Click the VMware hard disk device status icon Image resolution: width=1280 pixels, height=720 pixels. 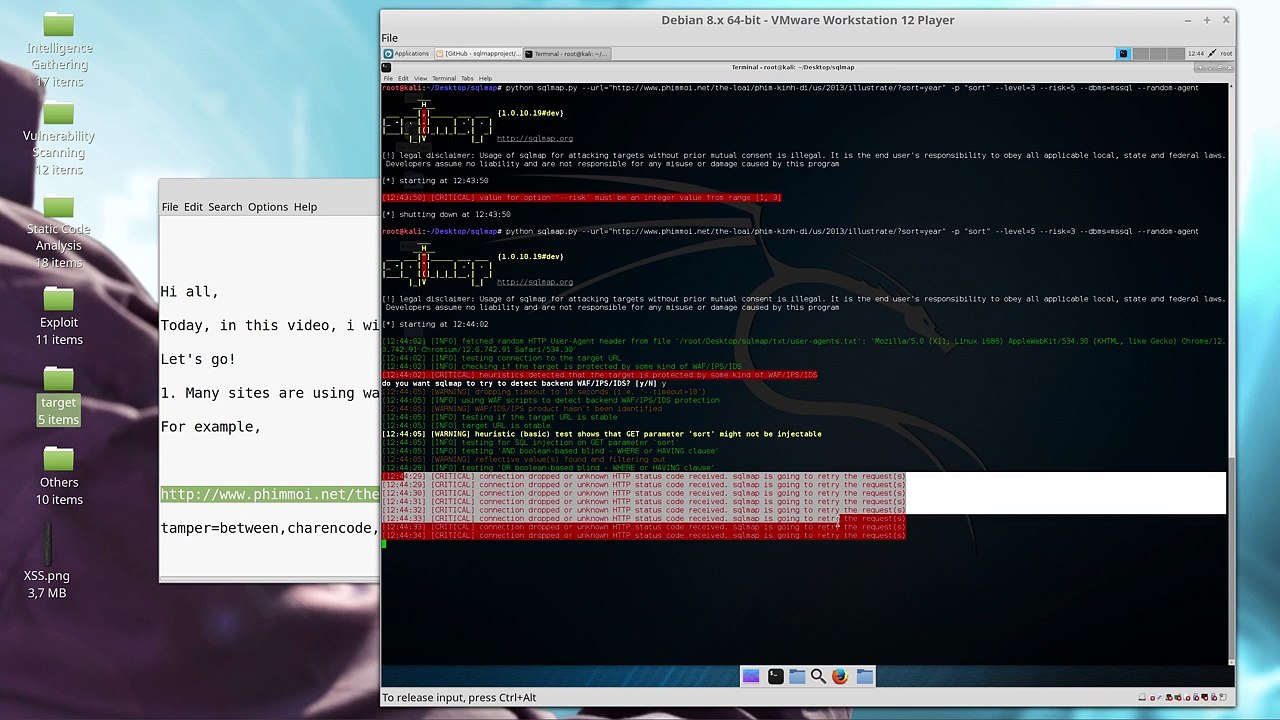(x=1142, y=697)
